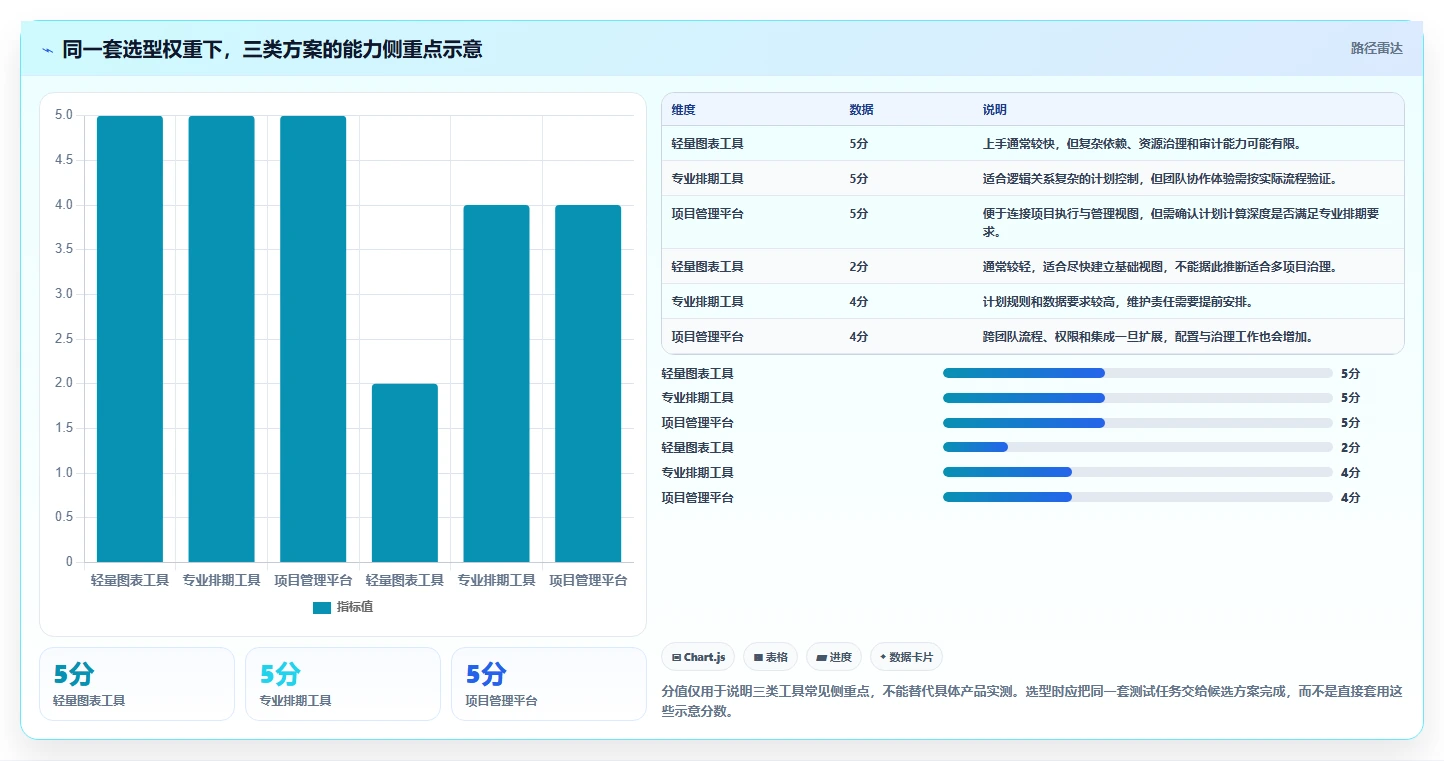Click the 5.0 y-axis label
The image size is (1444, 761).
[x=63, y=115]
